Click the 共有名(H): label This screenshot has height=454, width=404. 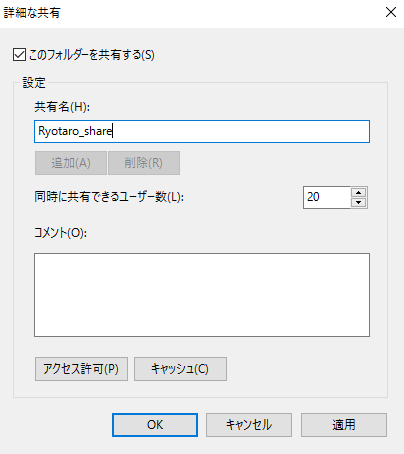[x=62, y=107]
